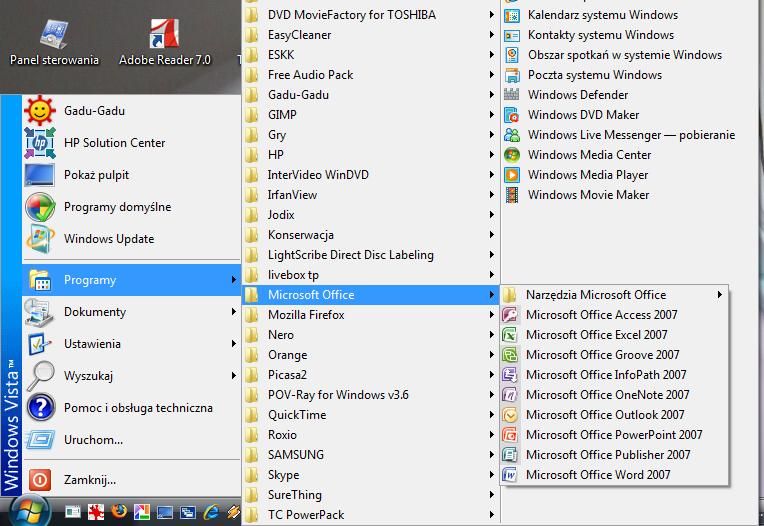Choose Uruchom... to open Run dialog
The height and width of the screenshot is (526, 764).
pyautogui.click(x=132, y=440)
